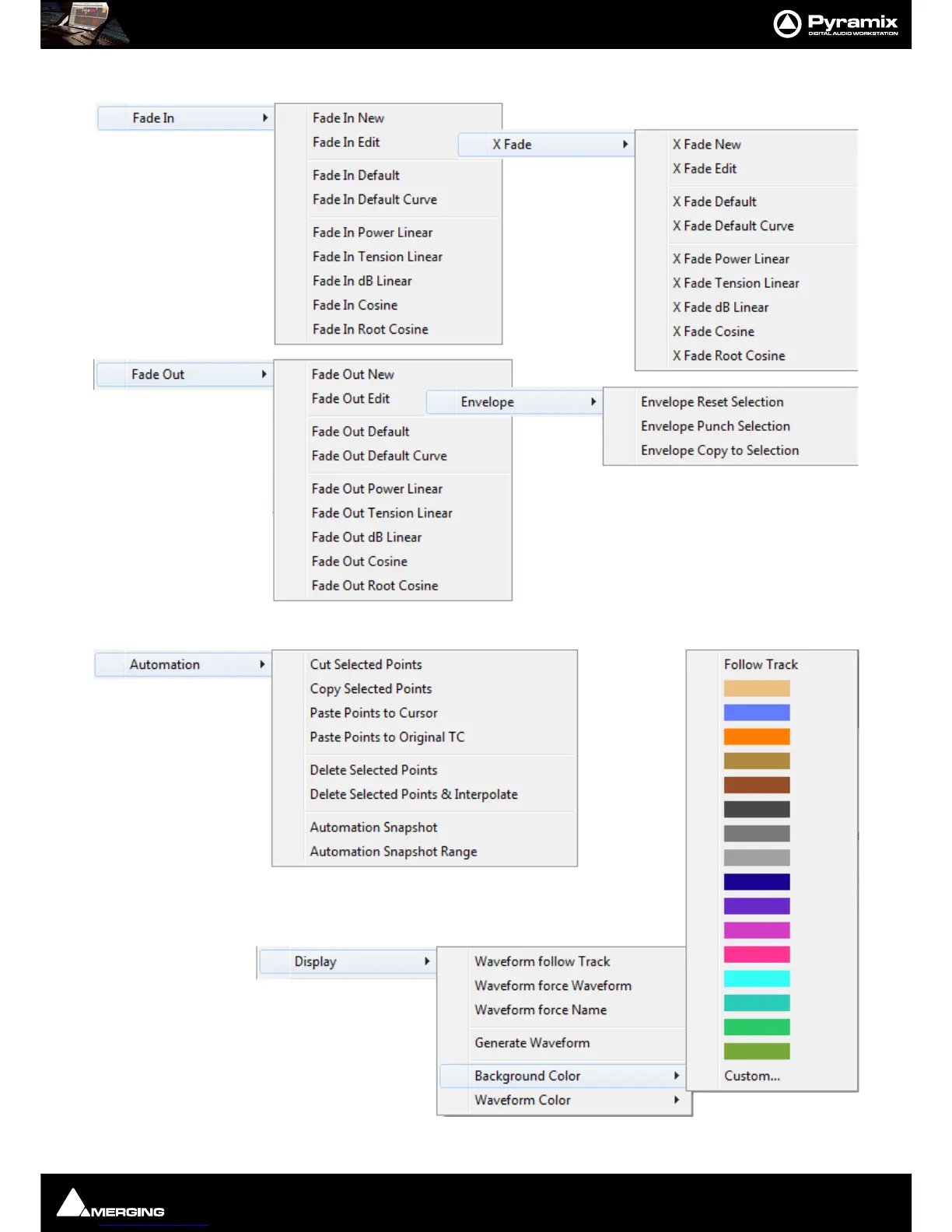Select Delete Selected Points & Interpolate
The height and width of the screenshot is (1232, 952).
(x=414, y=794)
